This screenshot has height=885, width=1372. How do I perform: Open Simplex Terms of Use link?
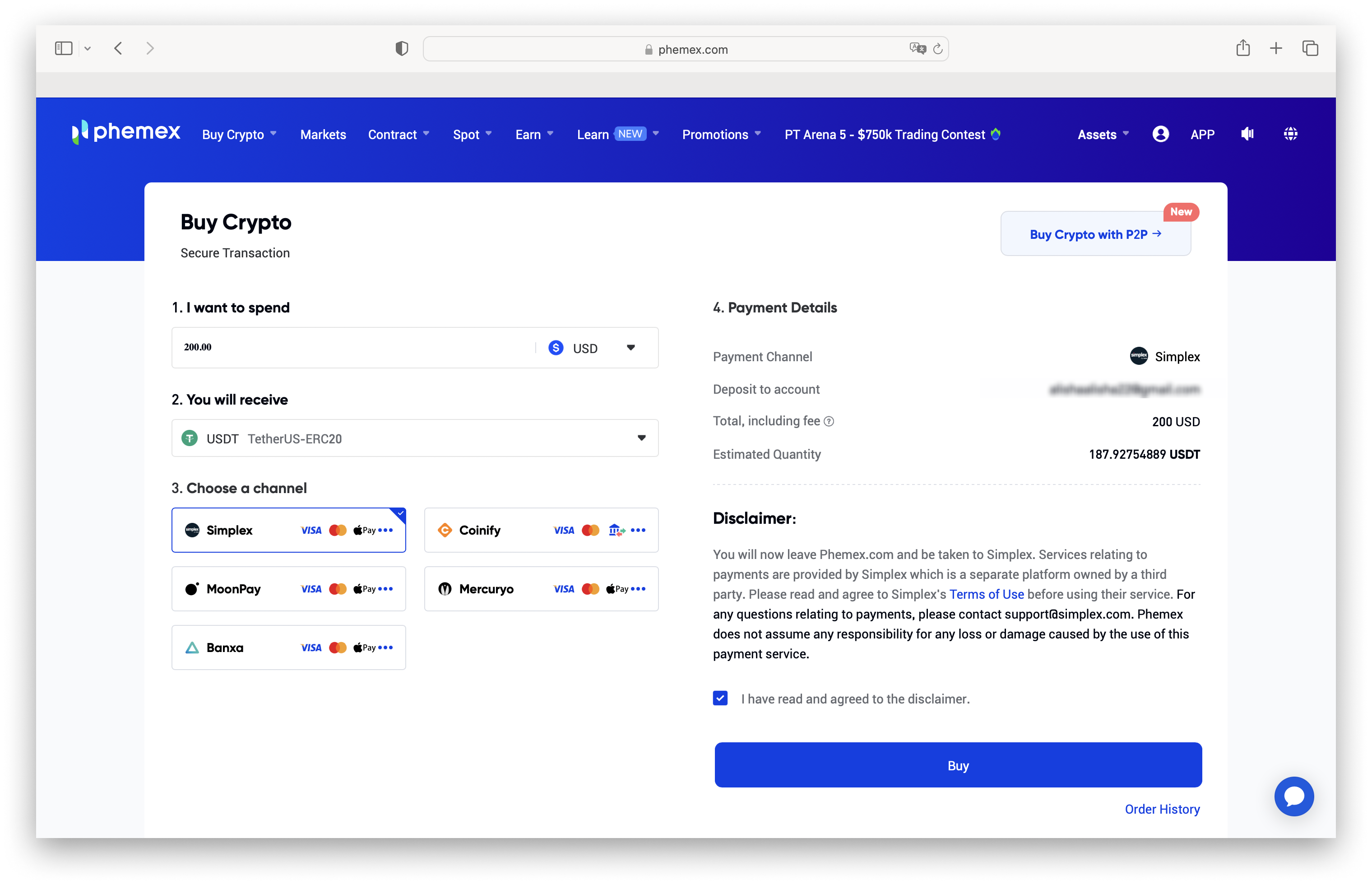986,594
